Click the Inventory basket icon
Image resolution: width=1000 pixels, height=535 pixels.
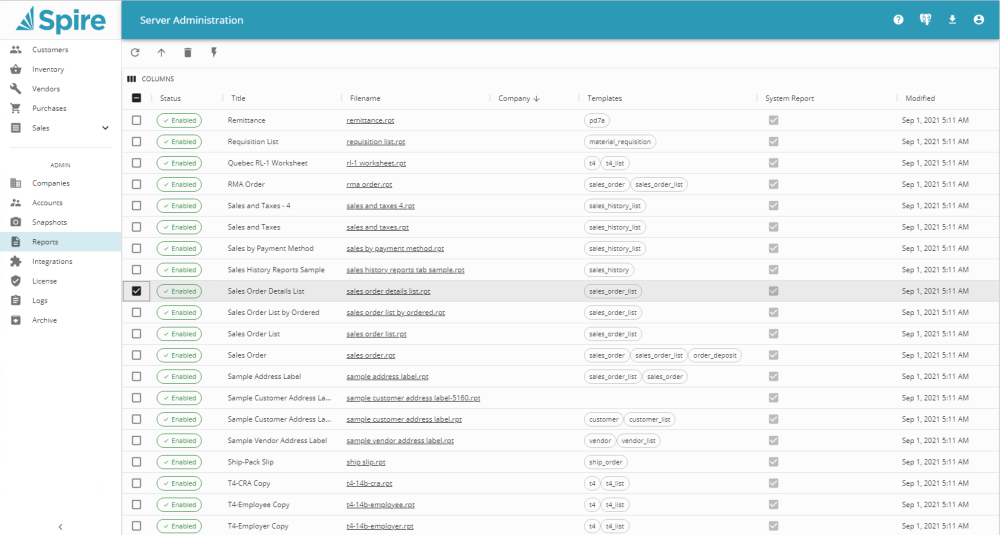(16, 69)
